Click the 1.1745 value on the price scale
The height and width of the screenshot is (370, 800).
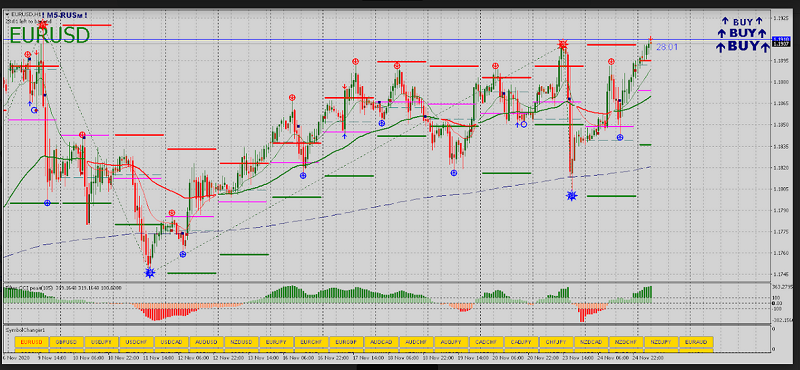(782, 275)
